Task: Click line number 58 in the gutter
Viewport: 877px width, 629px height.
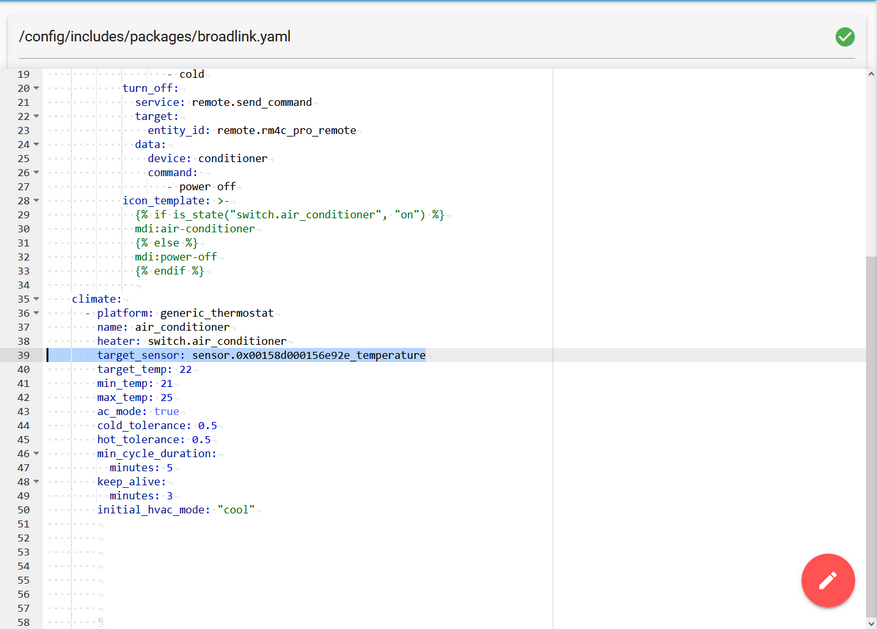Action: coord(23,622)
